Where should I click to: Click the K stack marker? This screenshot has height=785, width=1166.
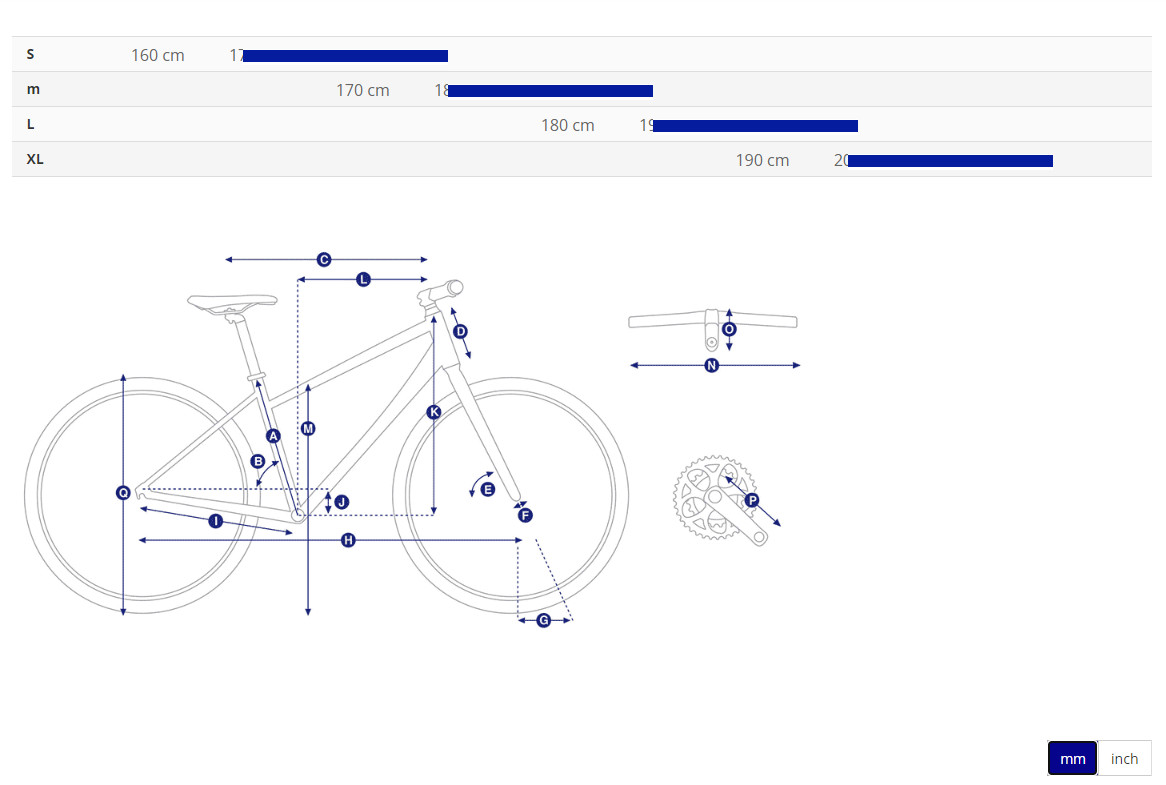433,412
